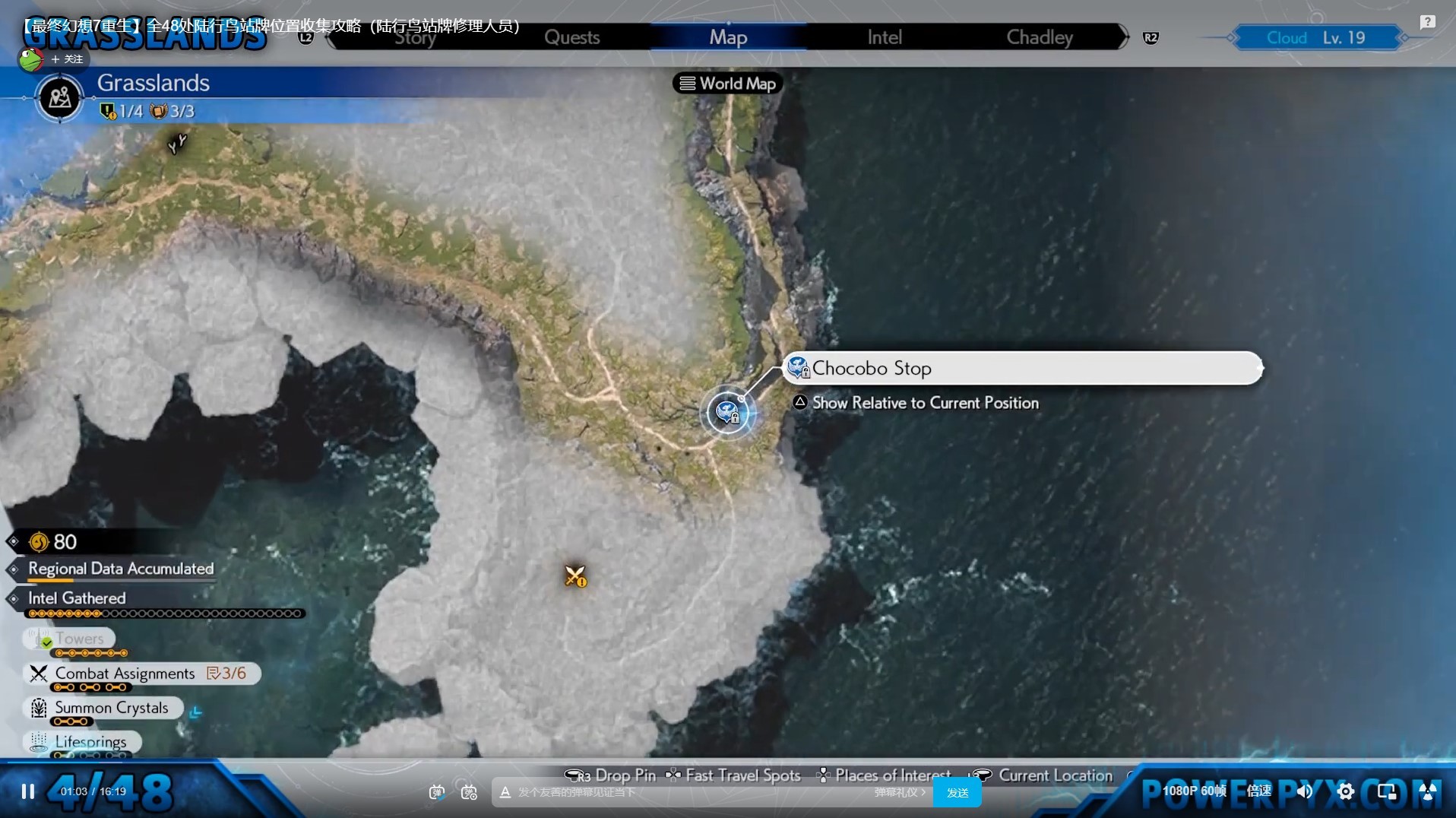Click the 3/6 Combat Assignments counter
This screenshot has width=1456, height=818.
(226, 674)
